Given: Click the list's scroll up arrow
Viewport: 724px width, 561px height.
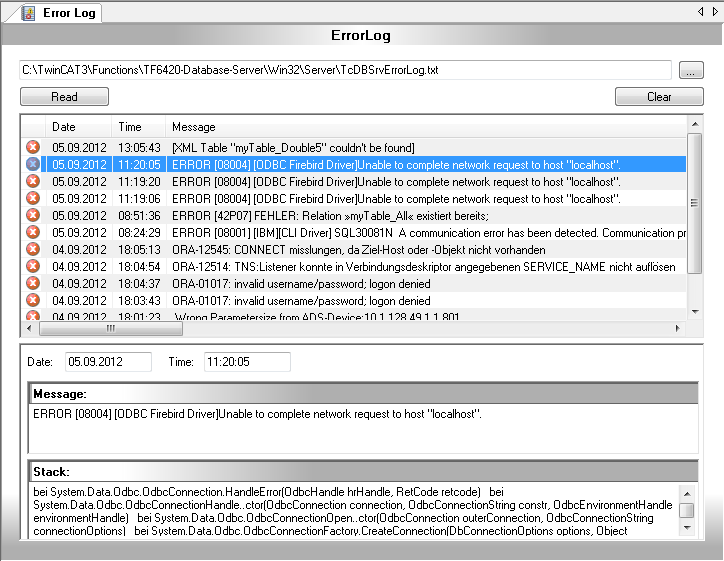Looking at the screenshot, I should coord(694,124).
